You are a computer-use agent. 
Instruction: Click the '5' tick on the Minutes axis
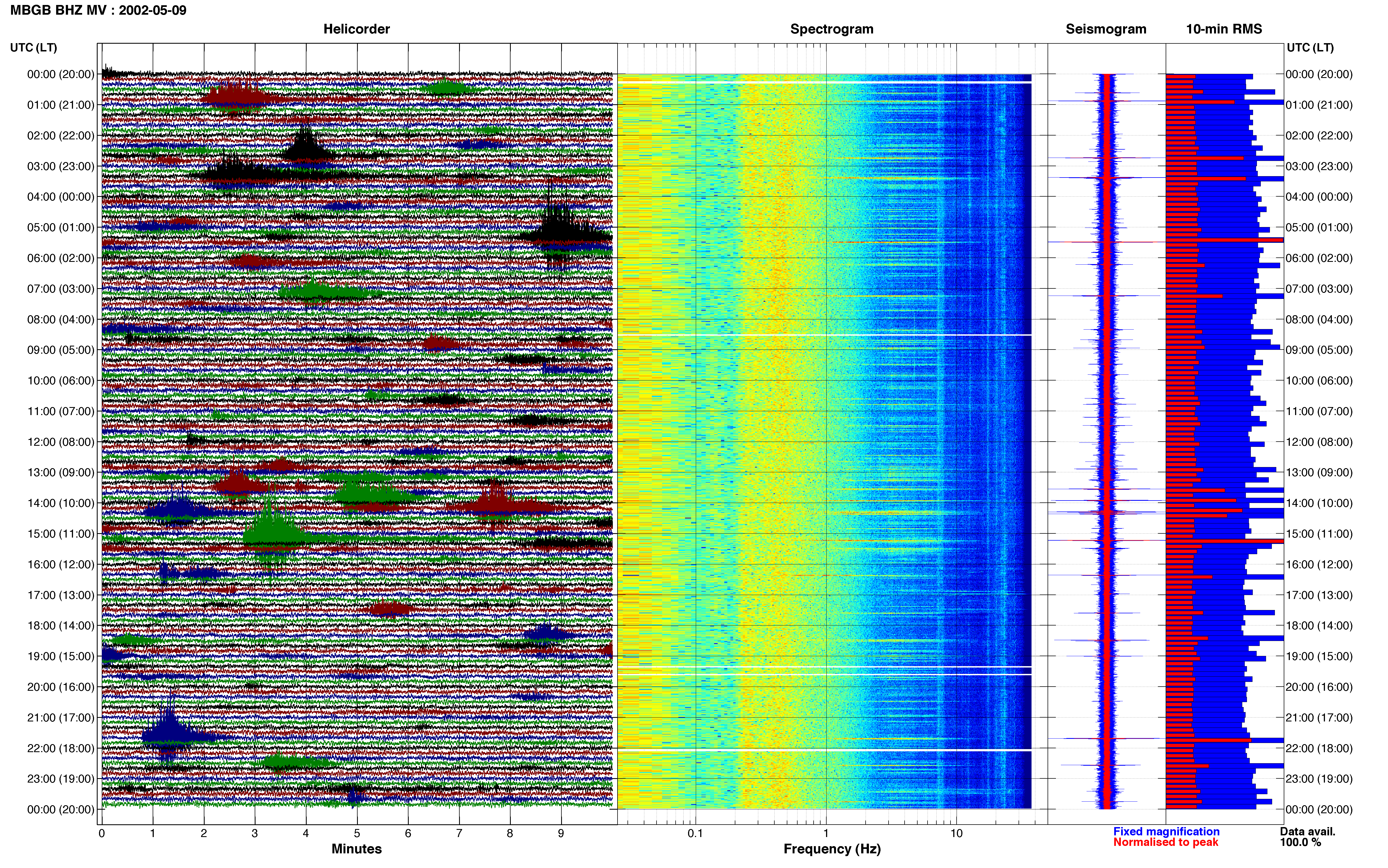pos(357,833)
